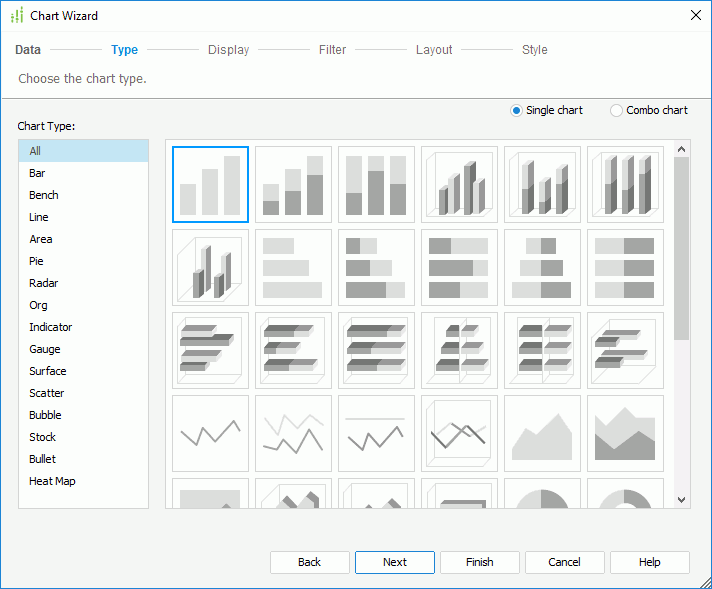
Task: Click the Next button
Action: tap(395, 562)
